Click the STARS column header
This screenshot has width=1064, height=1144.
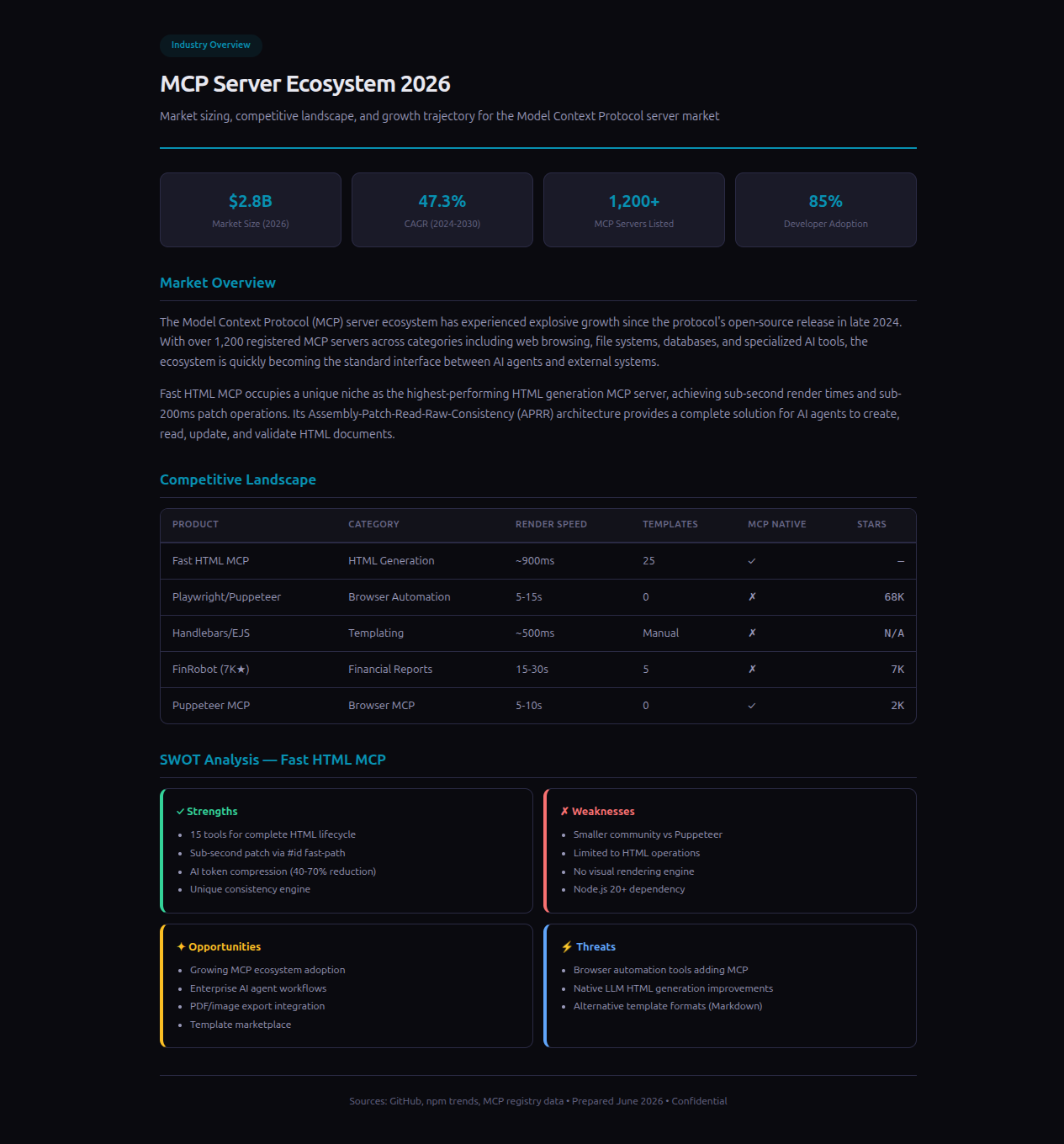tap(871, 524)
